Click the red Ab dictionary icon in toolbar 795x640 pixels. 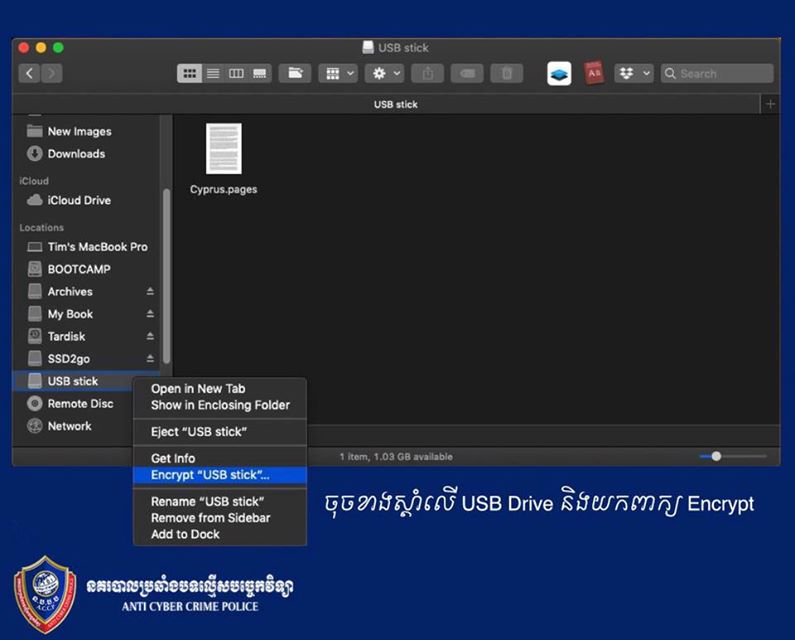pyautogui.click(x=594, y=74)
